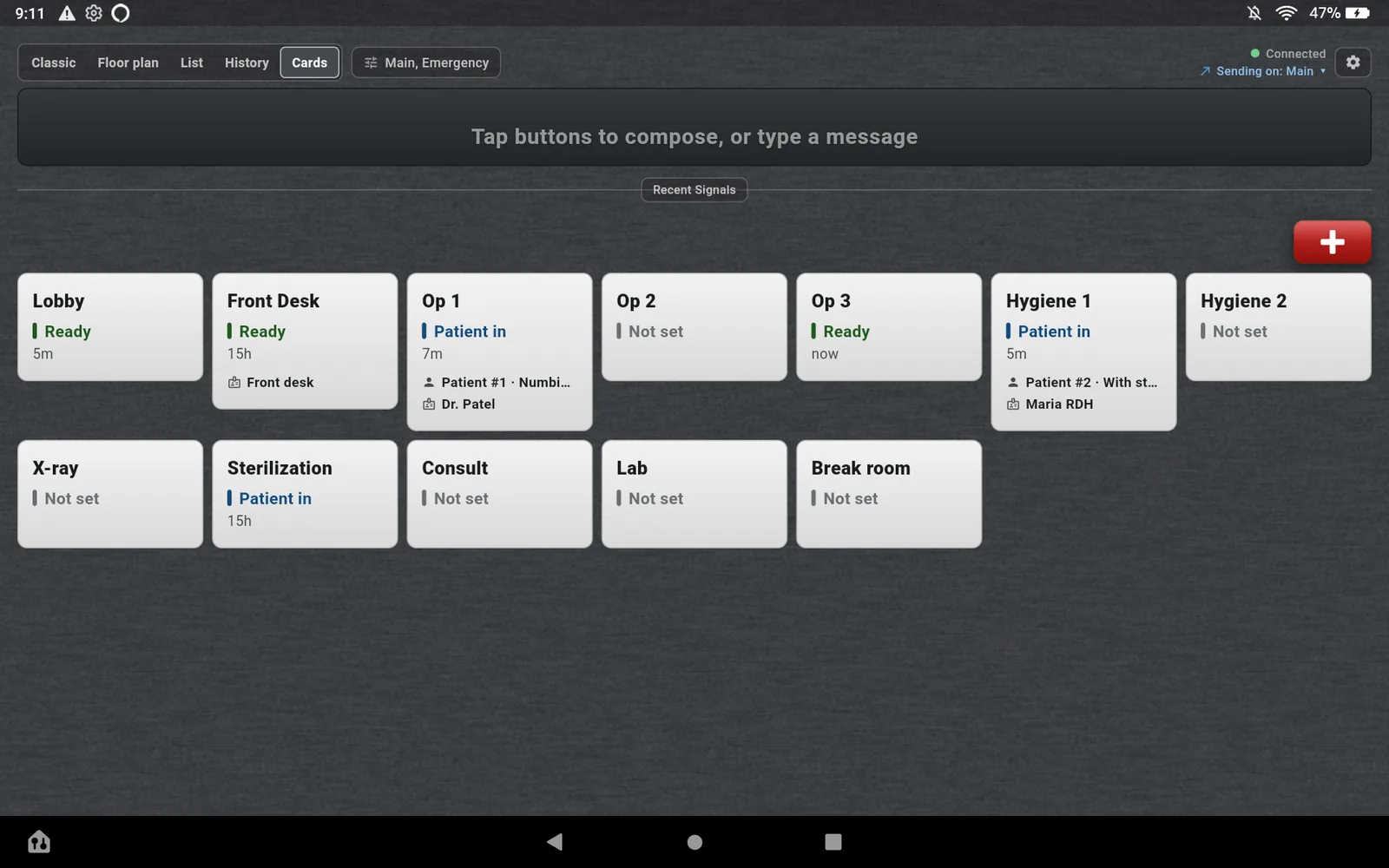Screen dimensions: 1389x868
Task: Click the 'Patient #1 · Numbi…' text
Action: coord(506,382)
